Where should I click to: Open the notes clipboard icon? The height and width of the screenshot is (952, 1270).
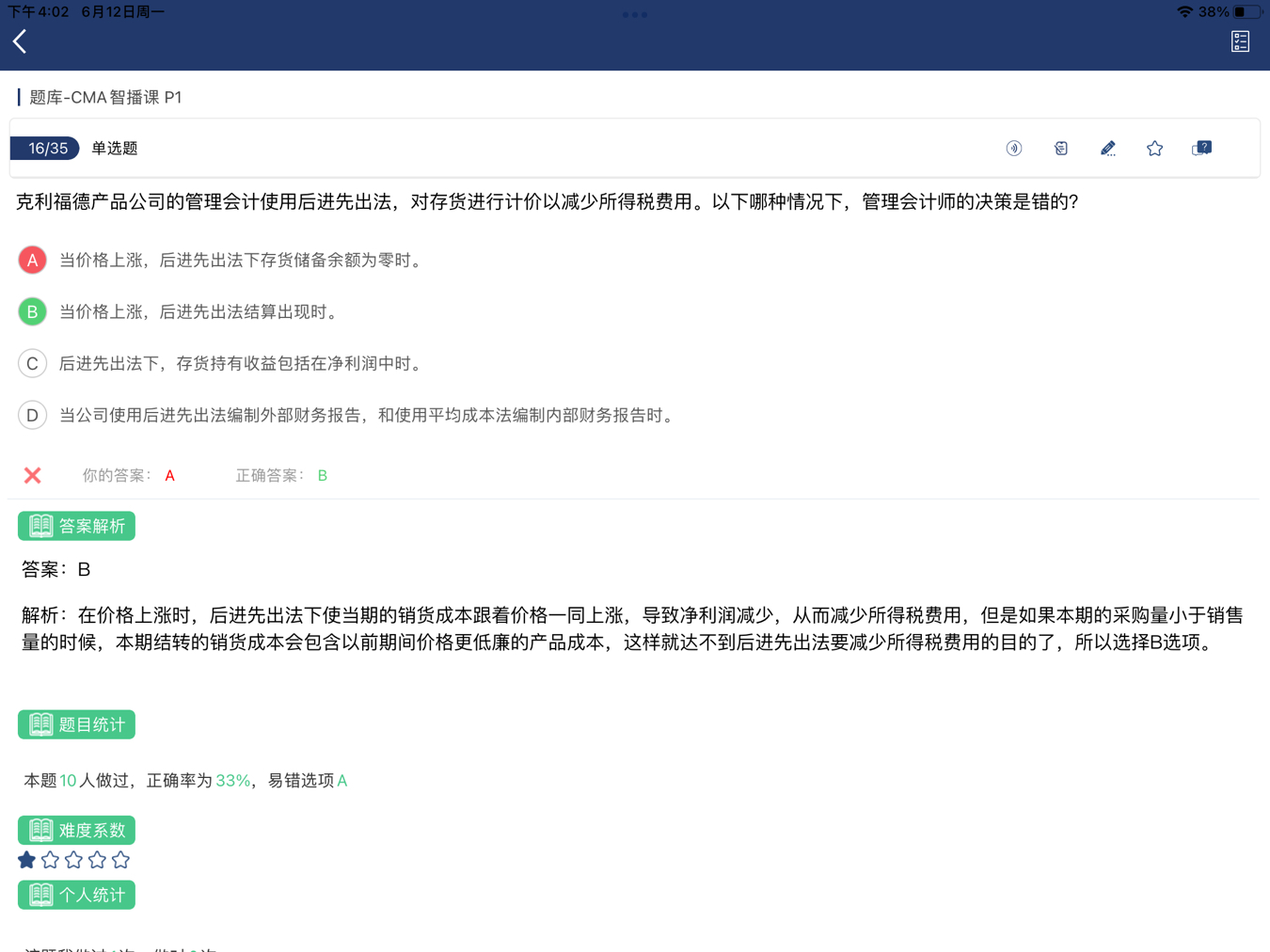click(1060, 149)
